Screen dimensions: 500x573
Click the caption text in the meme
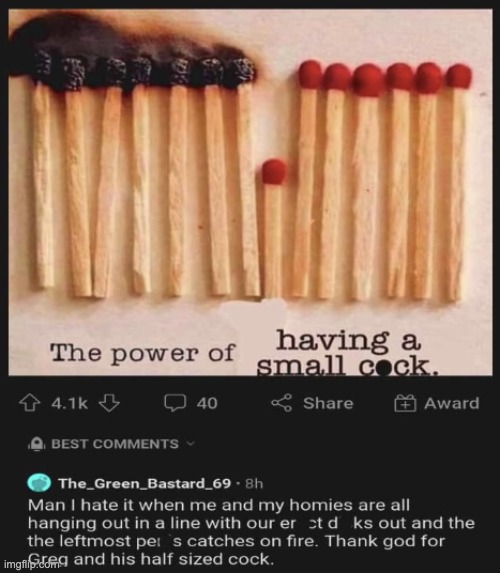coord(244,353)
